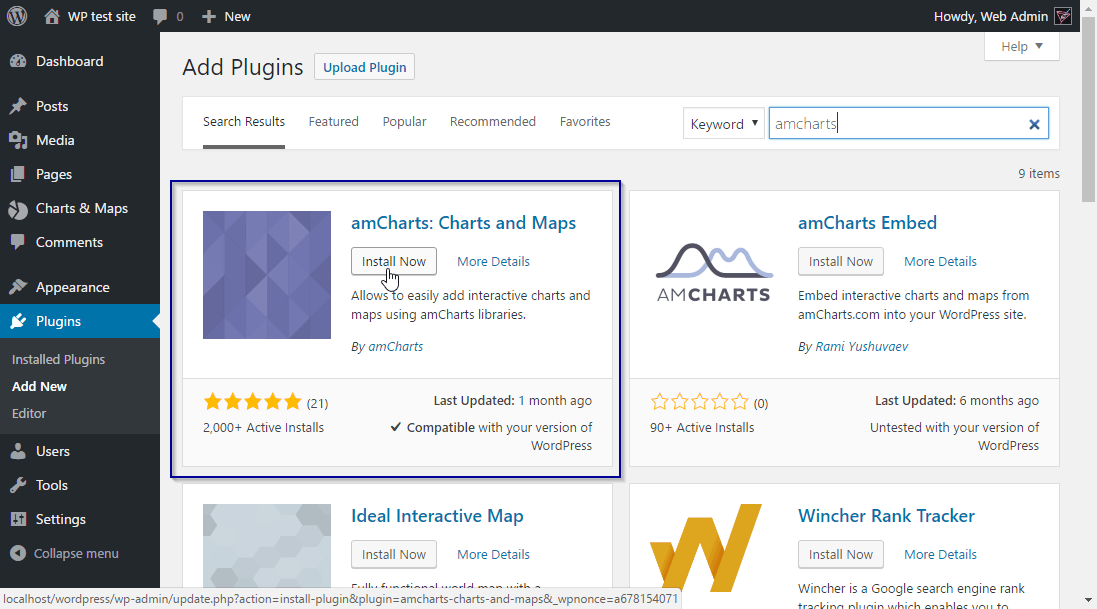Switch to the Featured tab
This screenshot has height=609, width=1097.
point(333,121)
